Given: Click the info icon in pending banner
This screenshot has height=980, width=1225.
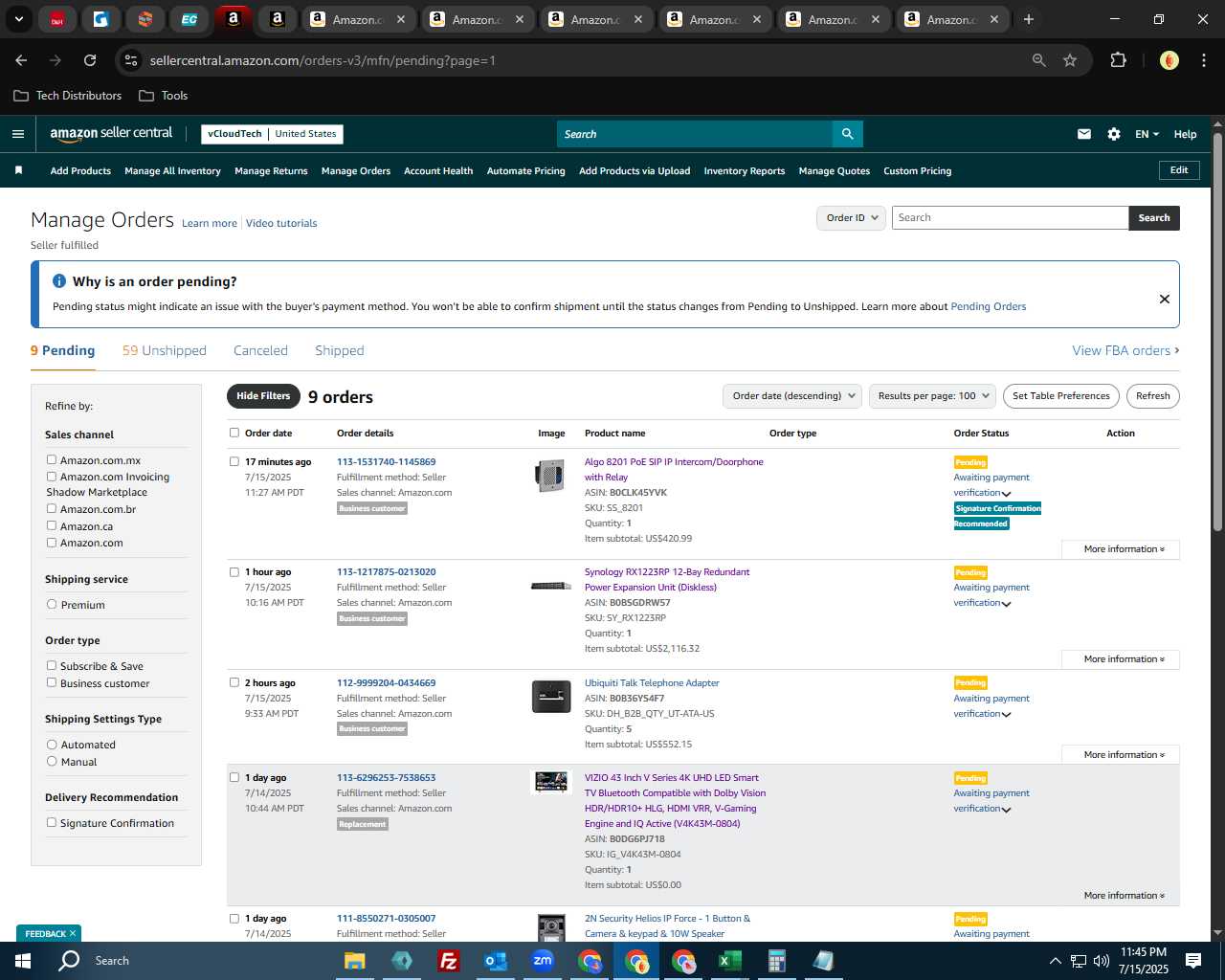Looking at the screenshot, I should (59, 281).
